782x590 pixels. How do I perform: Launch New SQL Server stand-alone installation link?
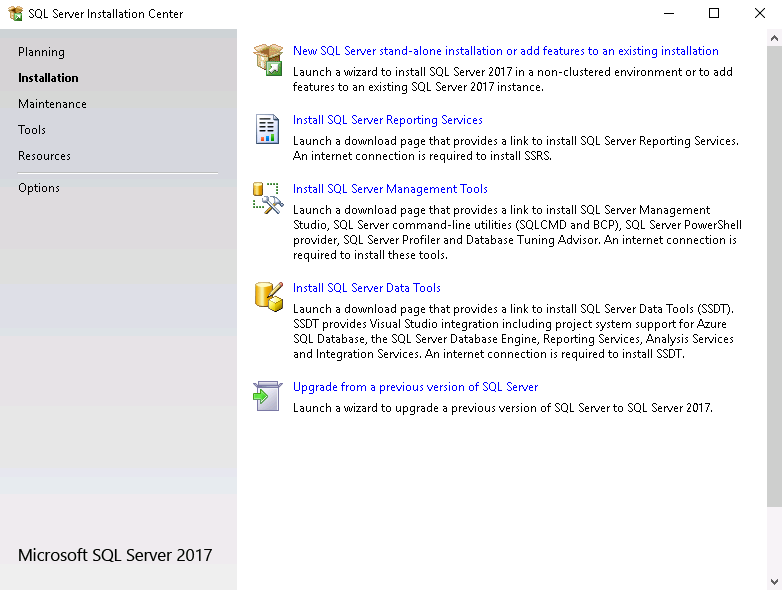(505, 51)
